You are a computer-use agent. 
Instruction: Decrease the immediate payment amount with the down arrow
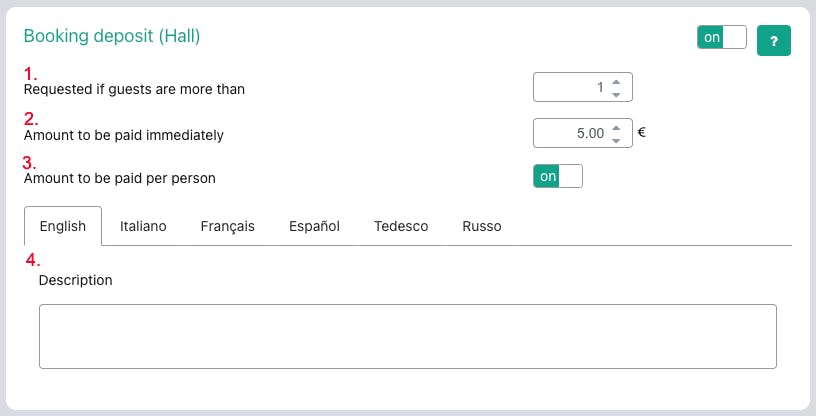coord(616,141)
